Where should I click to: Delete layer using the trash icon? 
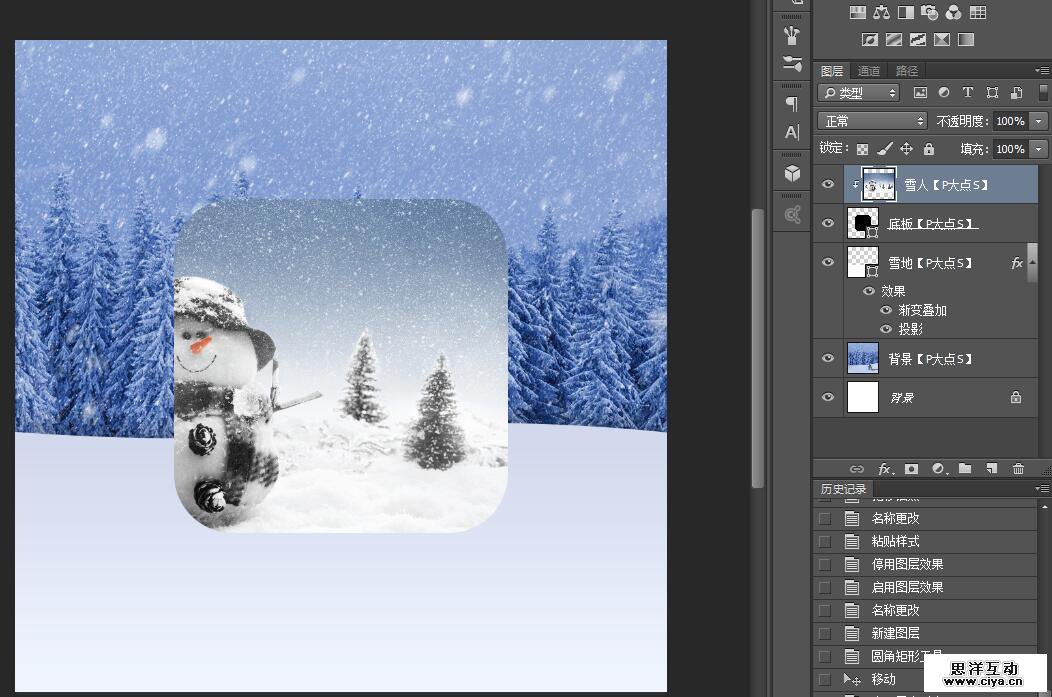(x=1018, y=468)
